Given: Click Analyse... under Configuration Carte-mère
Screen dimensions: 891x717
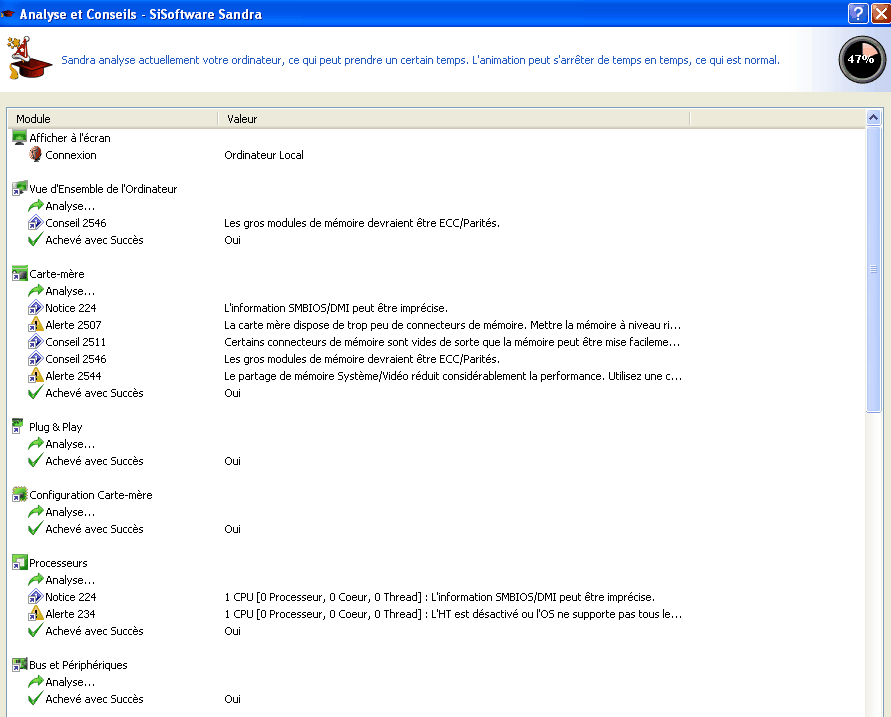Looking at the screenshot, I should point(70,512).
